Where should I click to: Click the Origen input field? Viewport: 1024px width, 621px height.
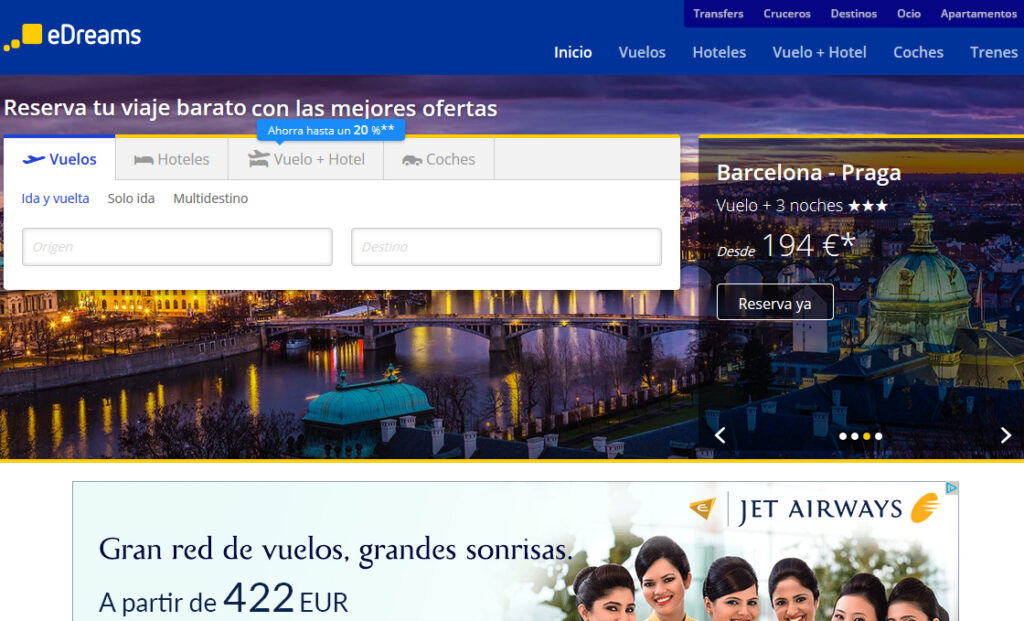point(177,247)
